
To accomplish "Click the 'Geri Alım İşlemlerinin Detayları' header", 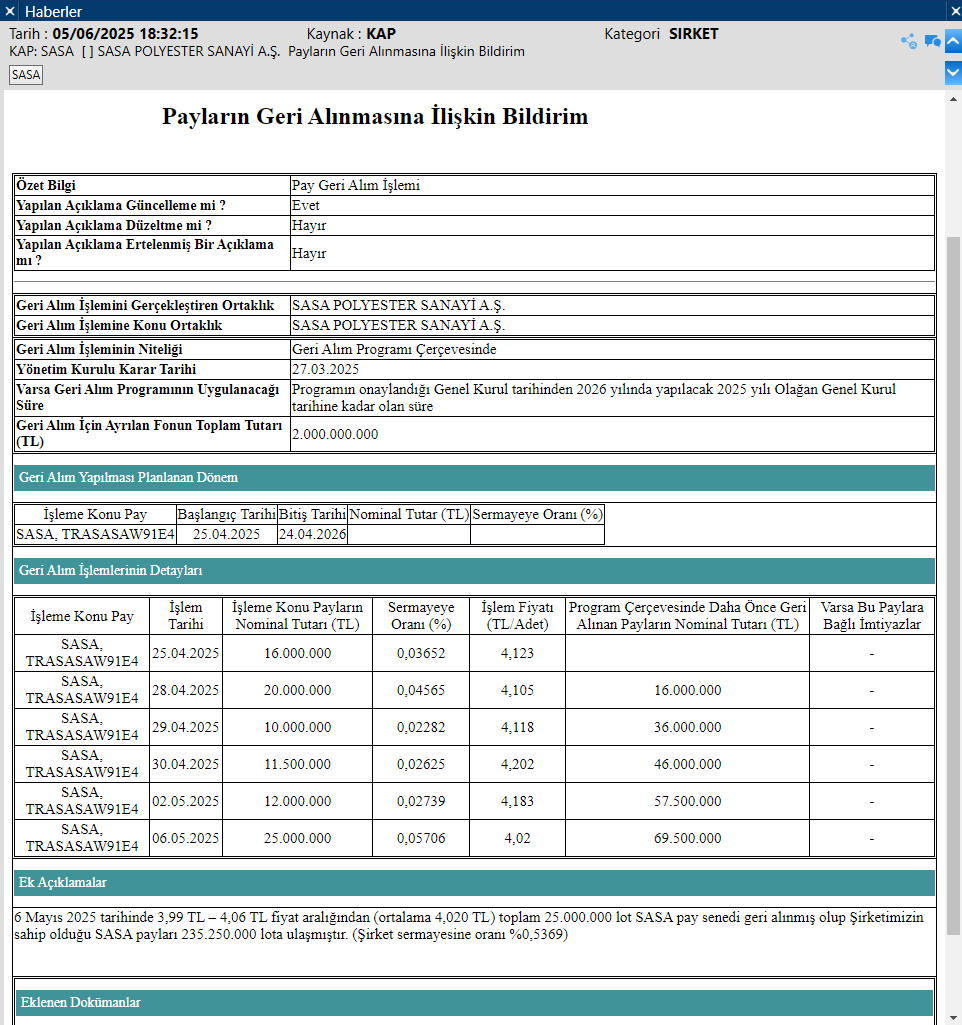I will (x=474, y=571).
